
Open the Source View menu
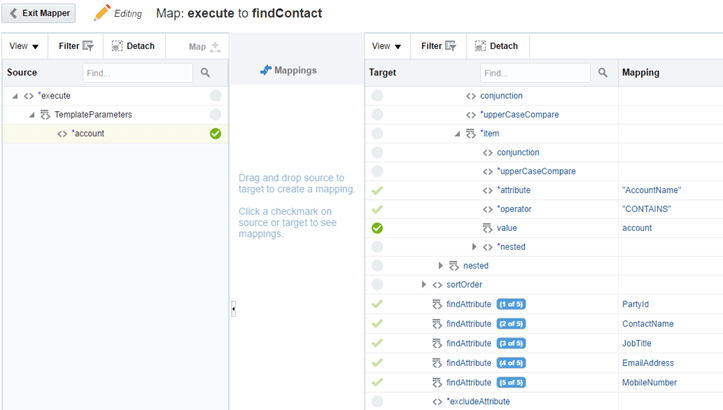tap(22, 46)
